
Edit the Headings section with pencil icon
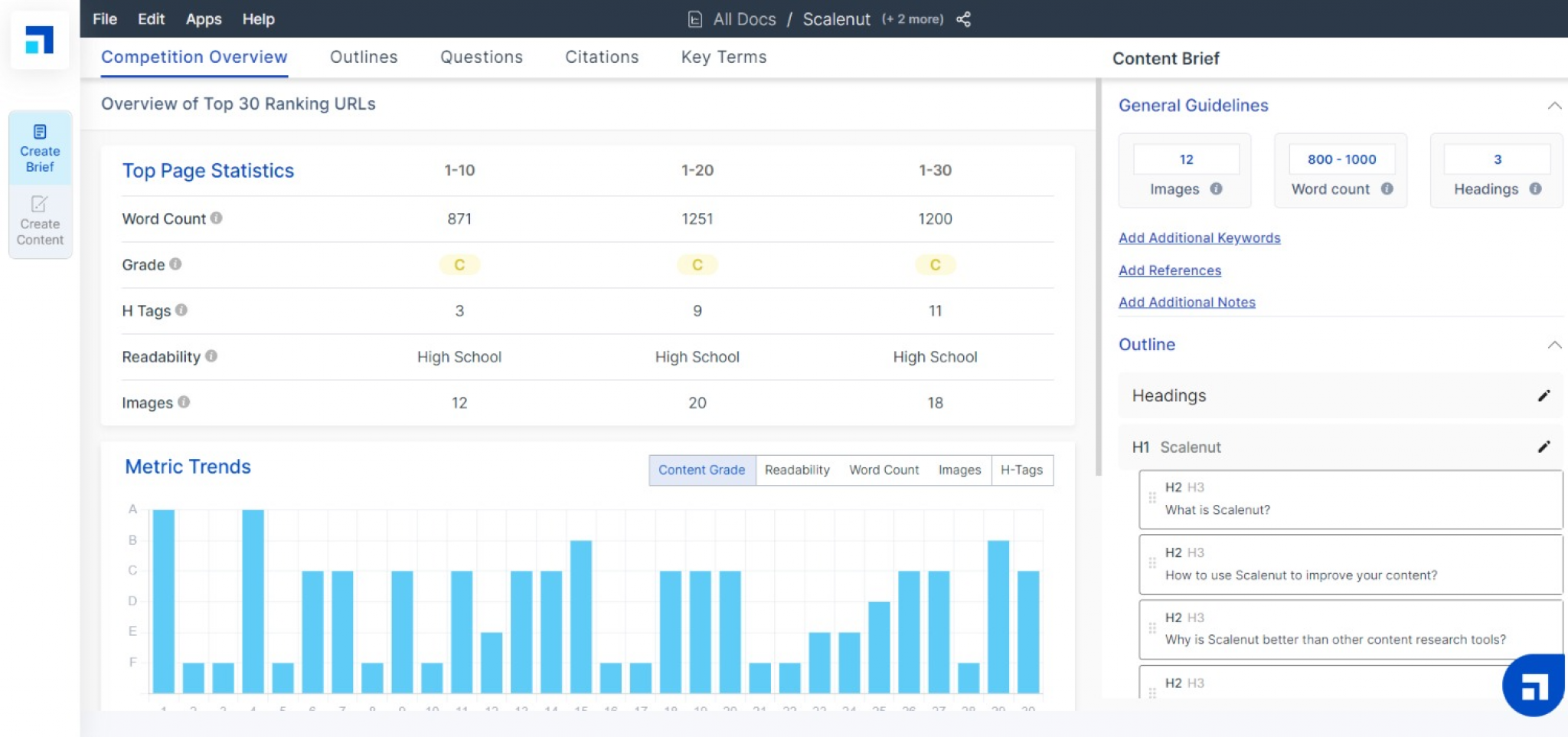pos(1543,395)
